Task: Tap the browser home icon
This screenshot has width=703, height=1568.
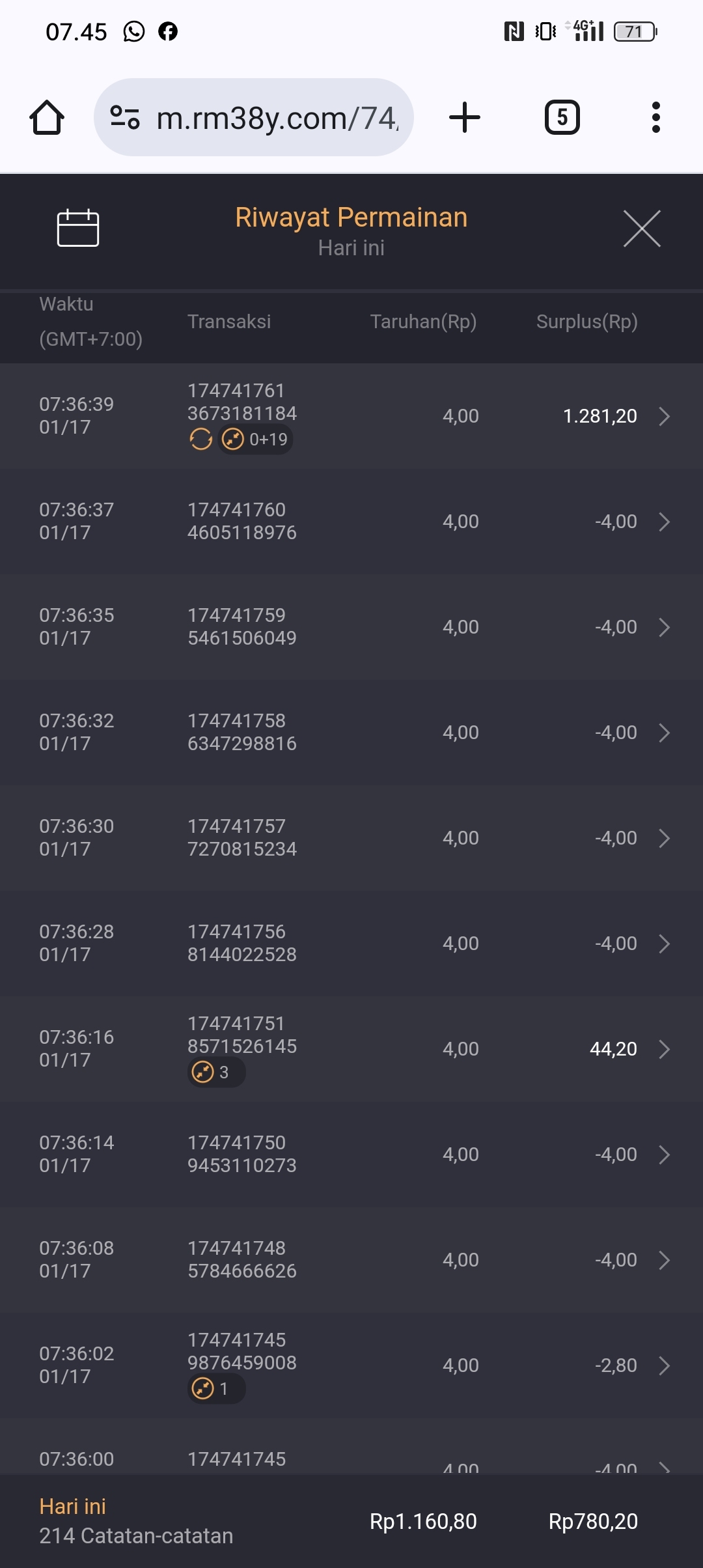Action: coord(47,118)
